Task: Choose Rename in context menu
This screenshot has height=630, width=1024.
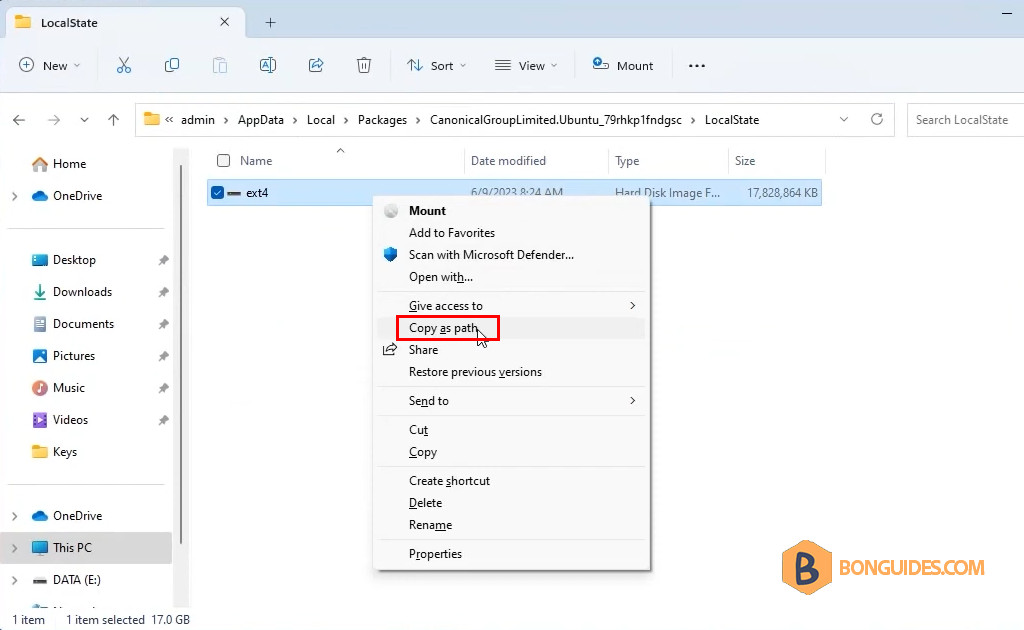Action: pos(511,525)
